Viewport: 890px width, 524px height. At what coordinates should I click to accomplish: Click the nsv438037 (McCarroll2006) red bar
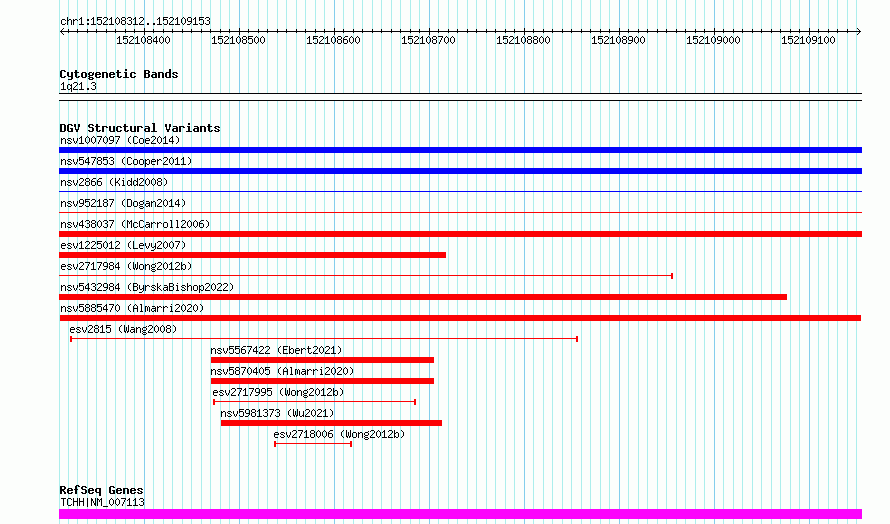click(x=460, y=234)
